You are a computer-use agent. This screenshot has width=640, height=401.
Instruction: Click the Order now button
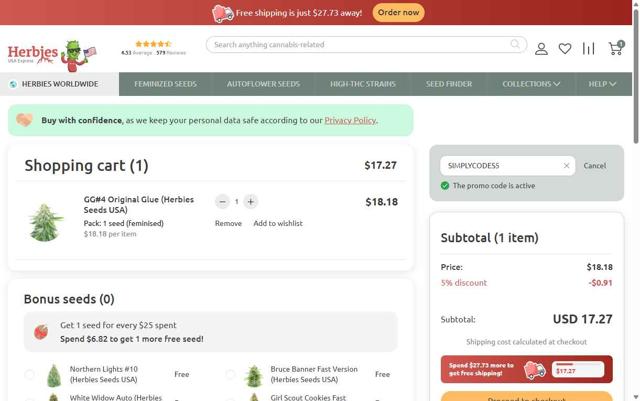pos(398,13)
